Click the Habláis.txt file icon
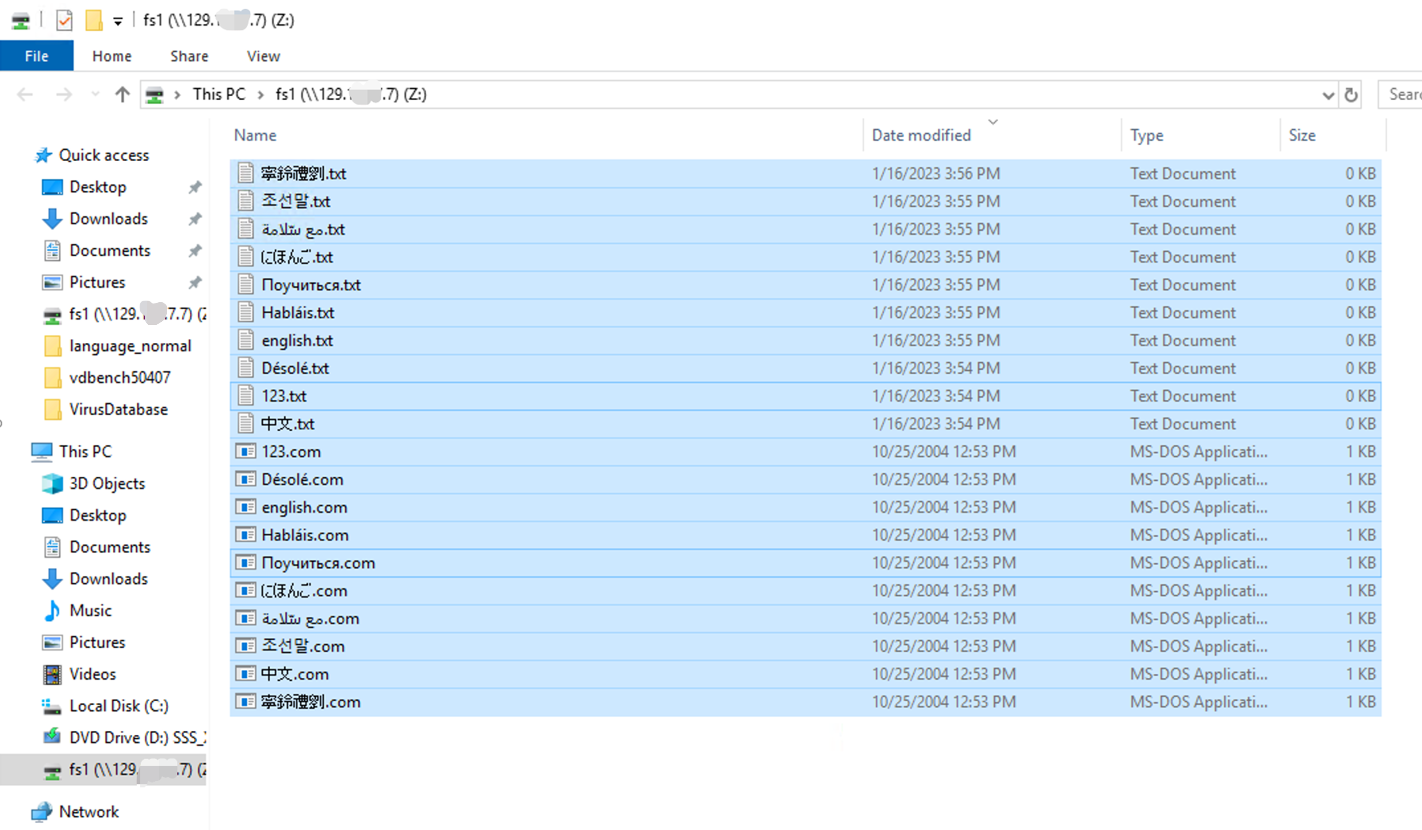The image size is (1422, 830). click(x=246, y=312)
